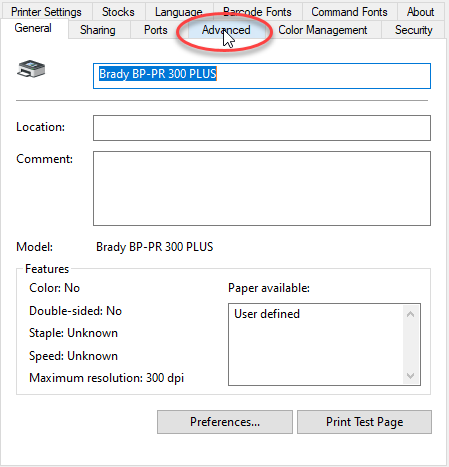The height and width of the screenshot is (467, 449).
Task: Open the Language tab
Action: coord(179,12)
